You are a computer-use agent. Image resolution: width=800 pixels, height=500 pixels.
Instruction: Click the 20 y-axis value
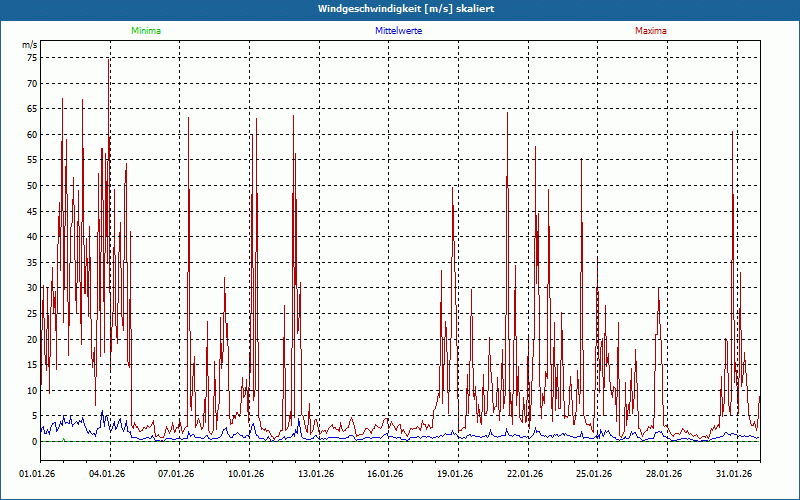[x=32, y=339]
